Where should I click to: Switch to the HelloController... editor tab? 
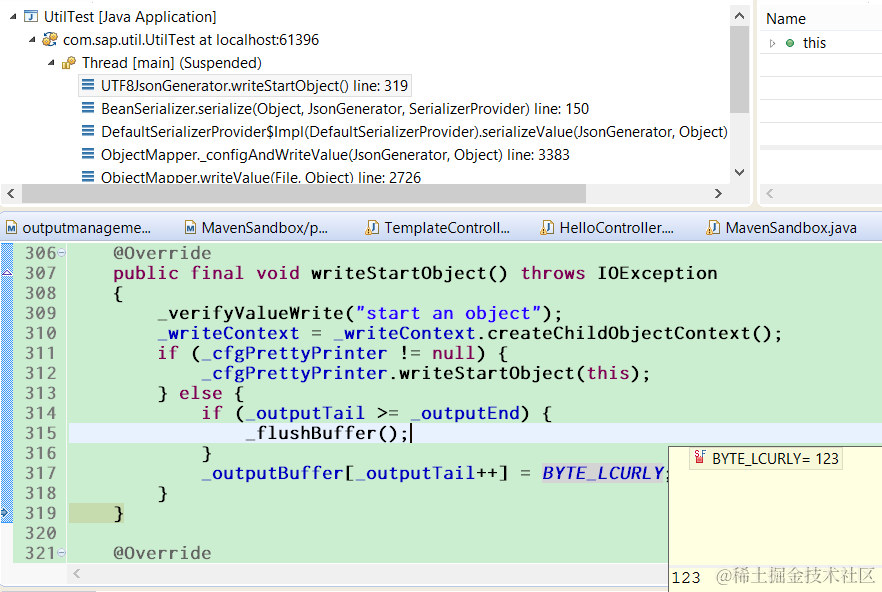(616, 228)
